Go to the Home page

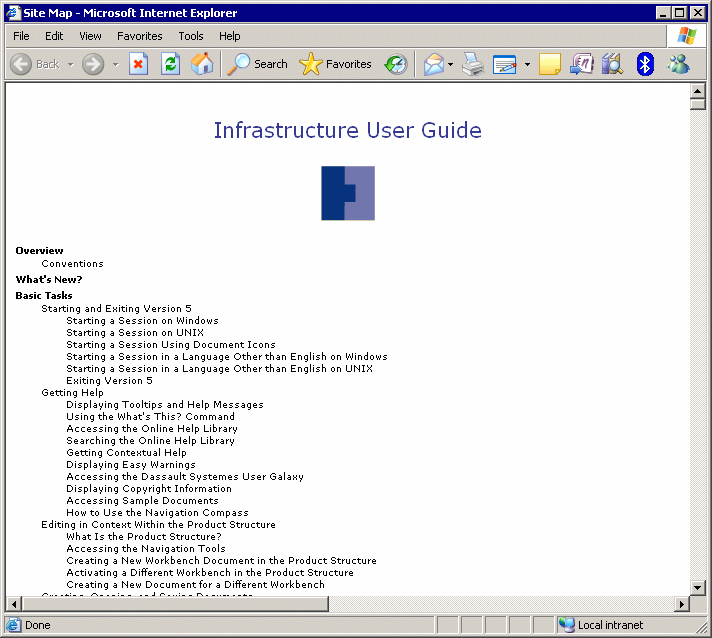click(202, 64)
